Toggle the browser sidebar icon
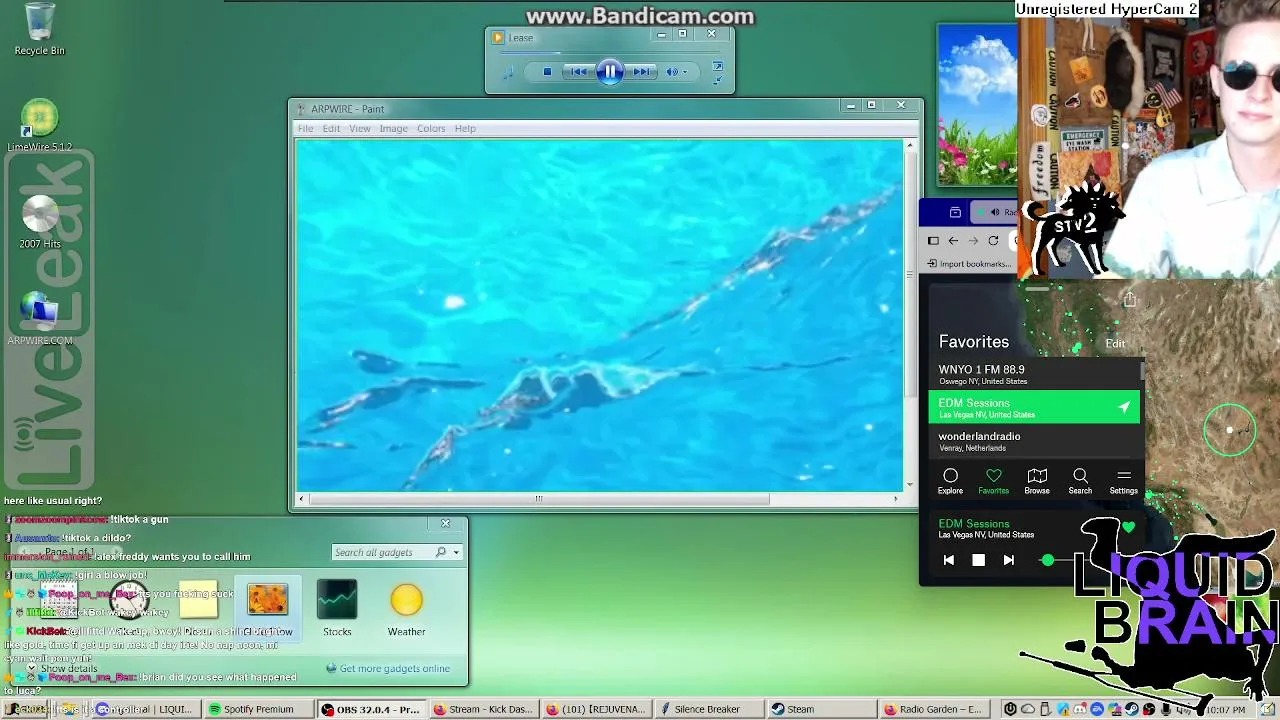The height and width of the screenshot is (720, 1280). point(933,240)
